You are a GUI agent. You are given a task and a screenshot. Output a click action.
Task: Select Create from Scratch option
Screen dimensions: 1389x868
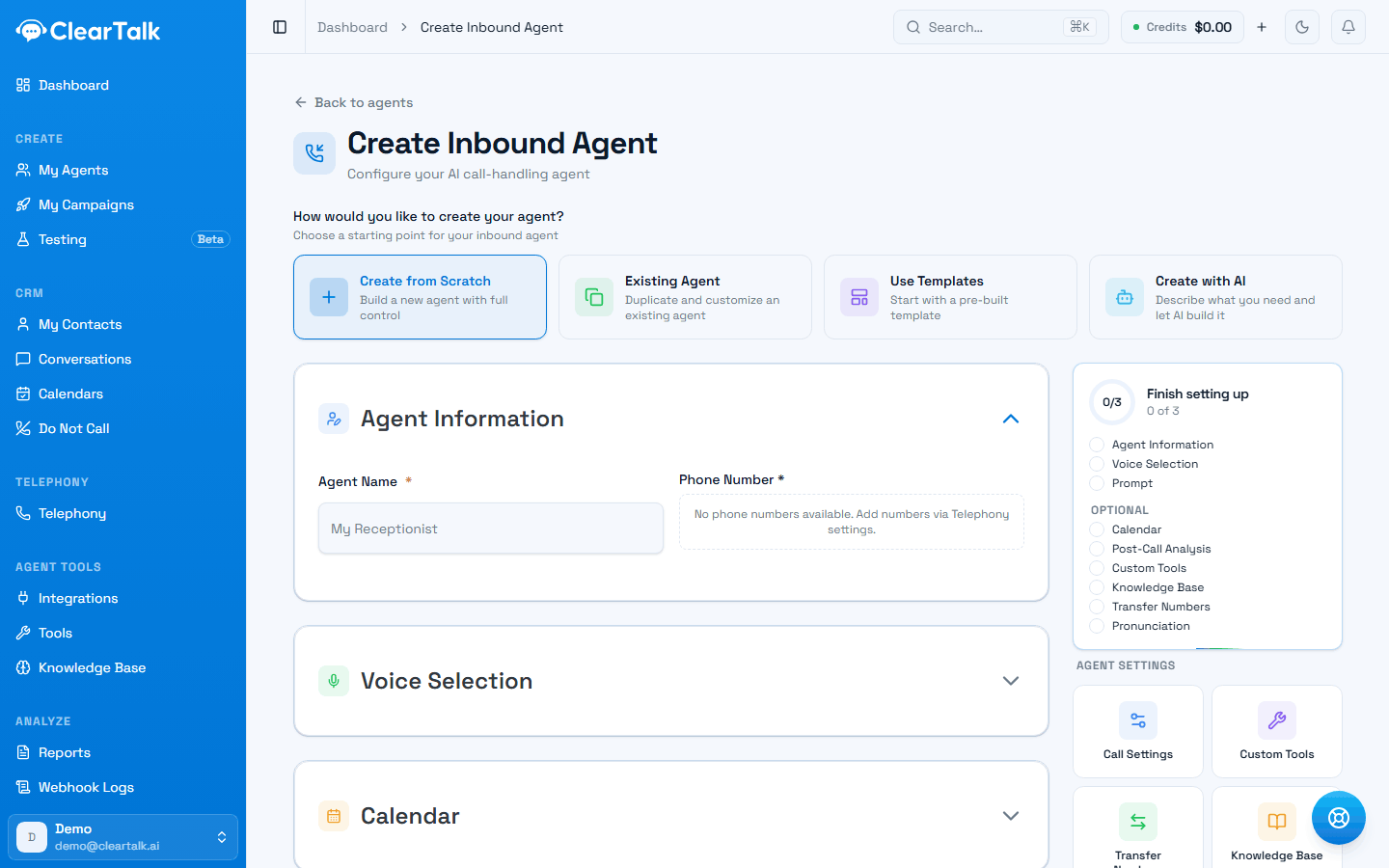click(x=420, y=297)
